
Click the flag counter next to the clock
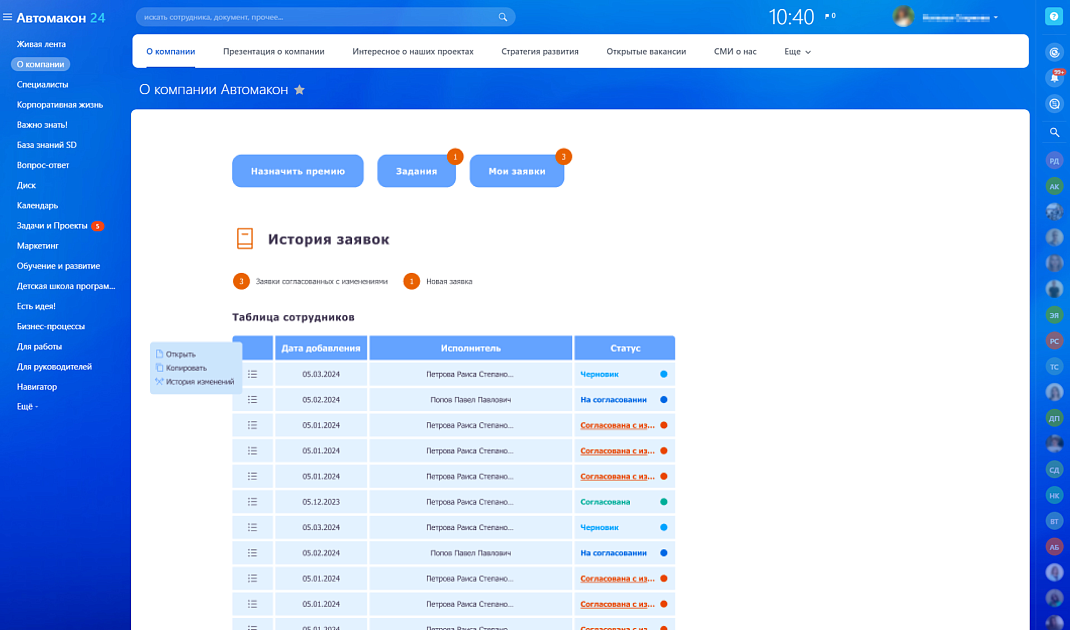coord(829,16)
